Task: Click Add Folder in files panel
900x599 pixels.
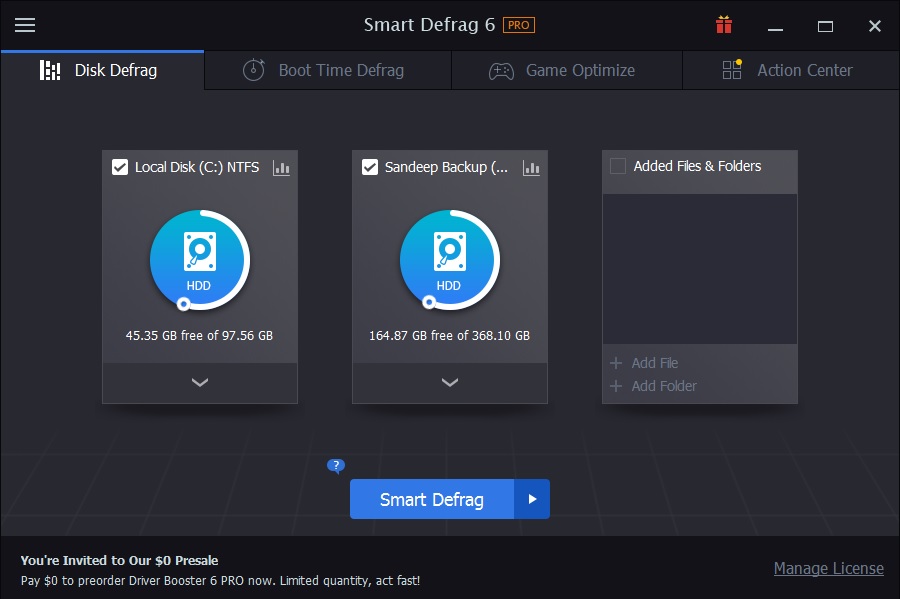Action: tap(664, 386)
